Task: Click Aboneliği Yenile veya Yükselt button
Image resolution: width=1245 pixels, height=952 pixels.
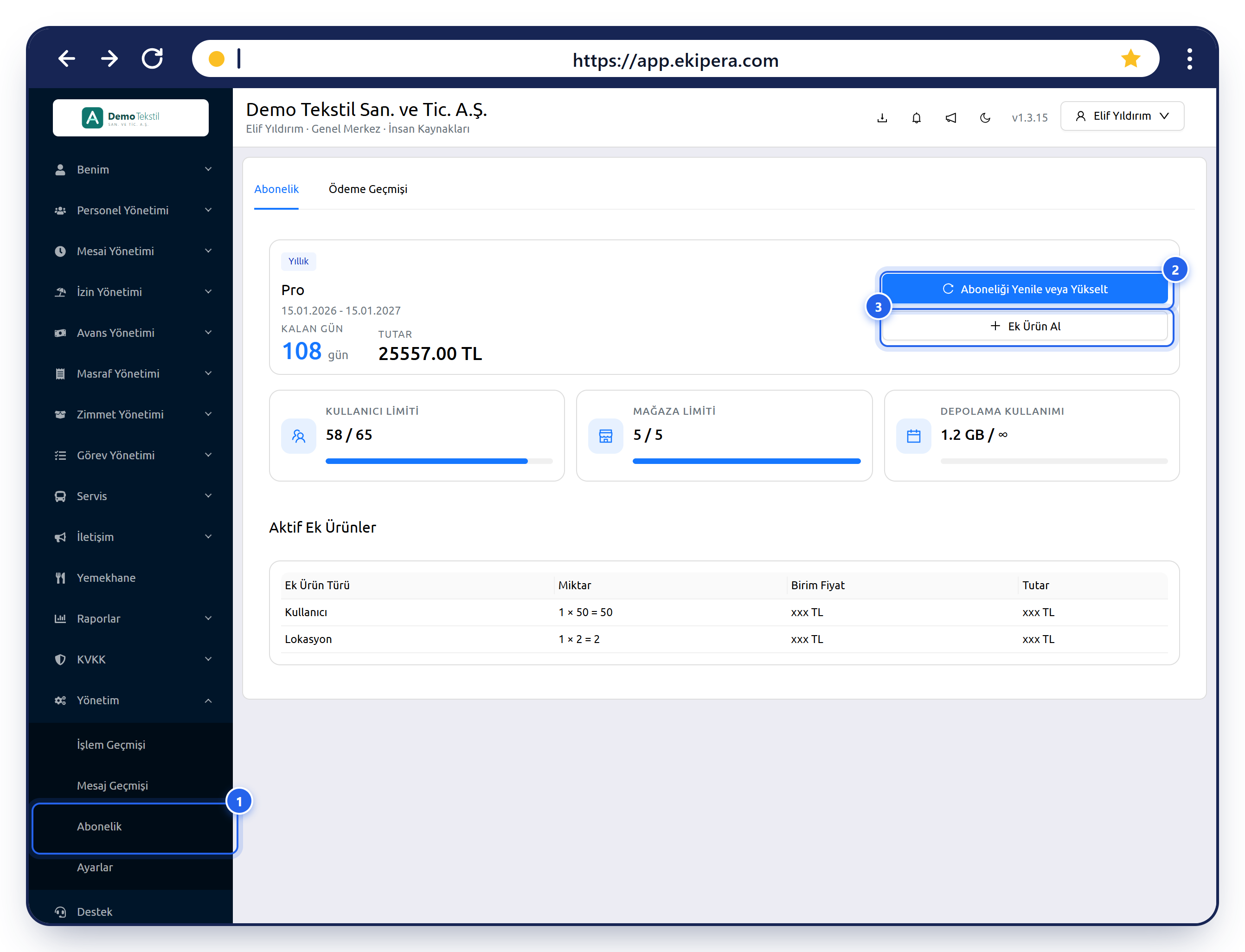Action: pyautogui.click(x=1025, y=289)
